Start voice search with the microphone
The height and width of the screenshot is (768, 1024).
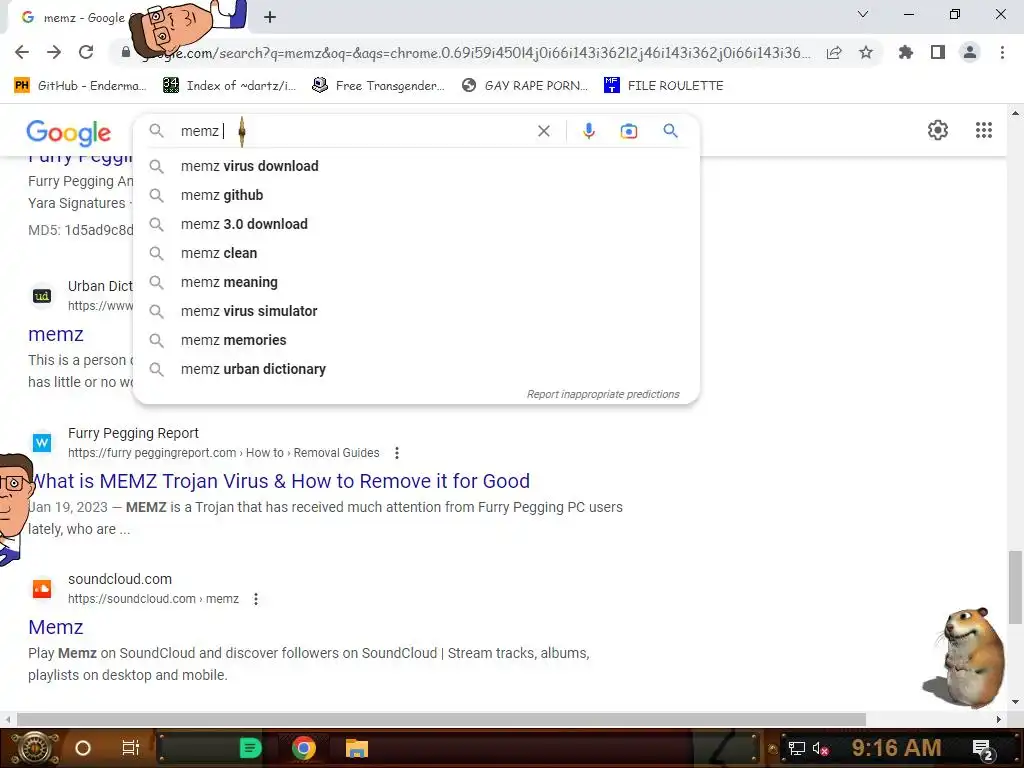(588, 131)
